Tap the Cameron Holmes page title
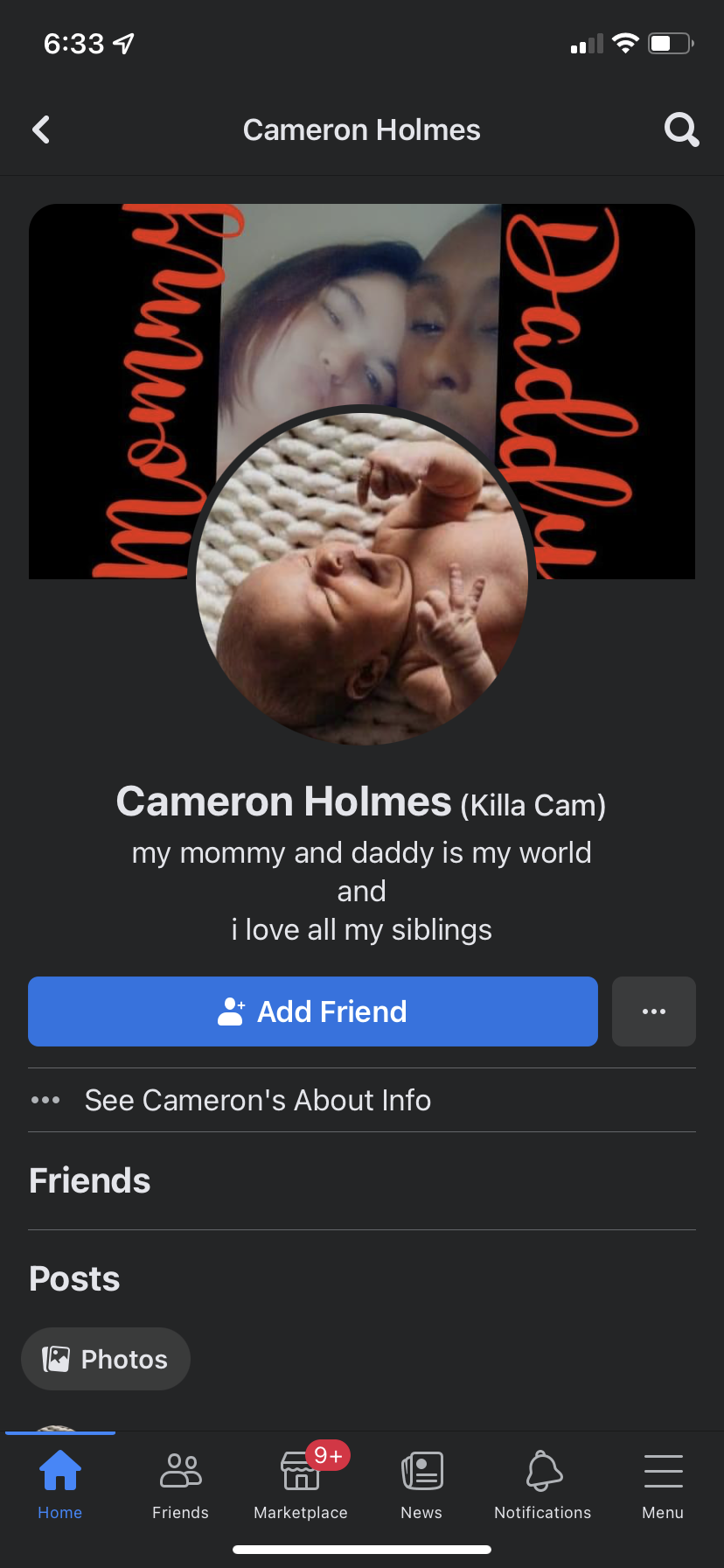 (x=362, y=130)
